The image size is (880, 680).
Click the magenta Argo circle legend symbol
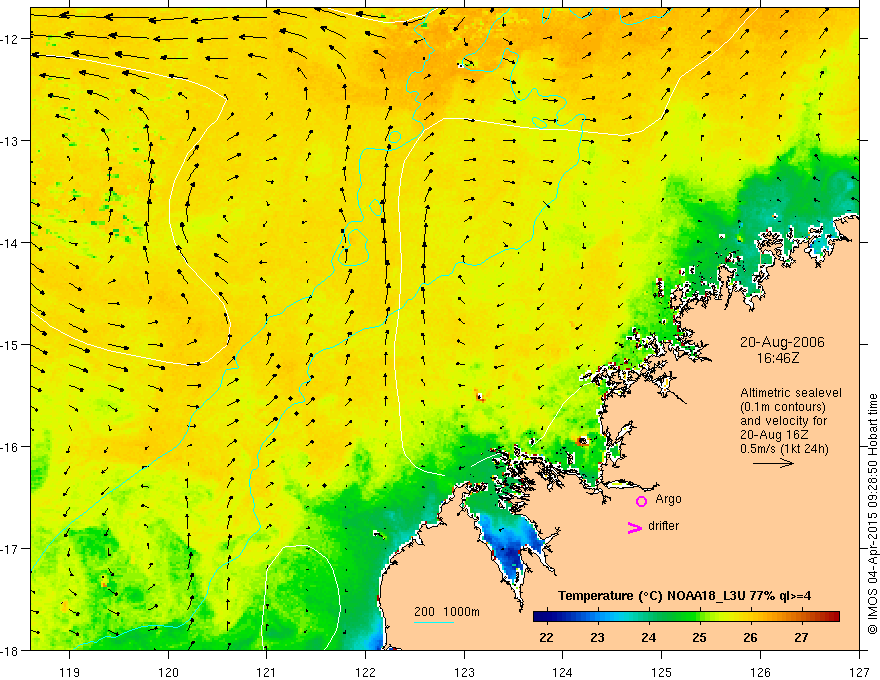pyautogui.click(x=641, y=501)
